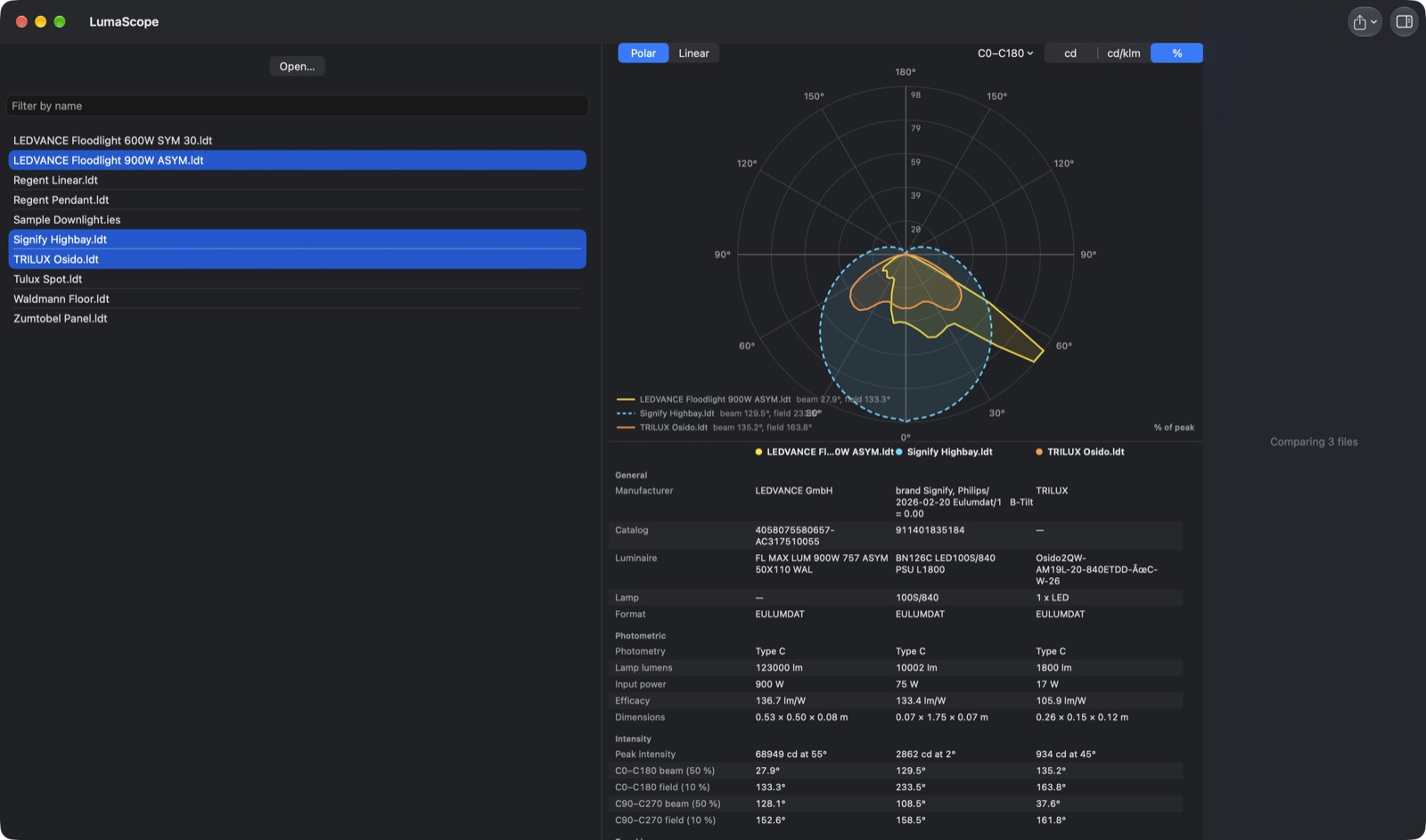The width and height of the screenshot is (1426, 840).
Task: Open the C0–C180 plane dropdown
Action: pos(1005,53)
